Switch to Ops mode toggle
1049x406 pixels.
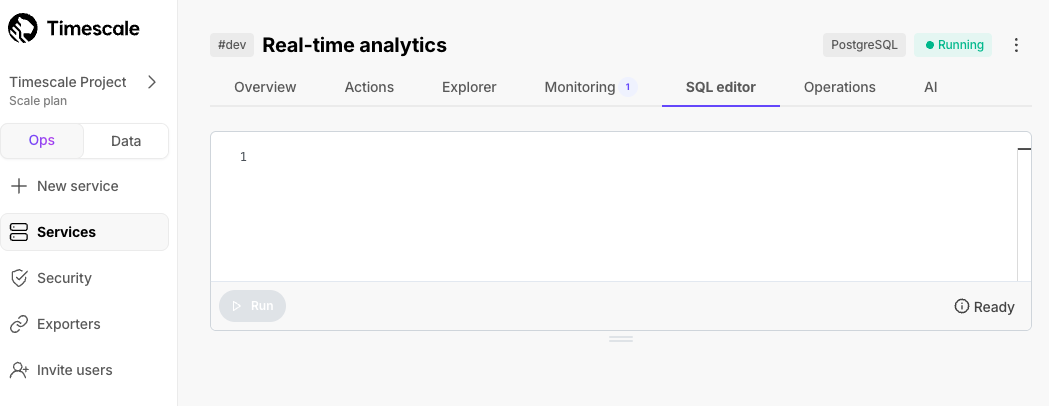41,140
